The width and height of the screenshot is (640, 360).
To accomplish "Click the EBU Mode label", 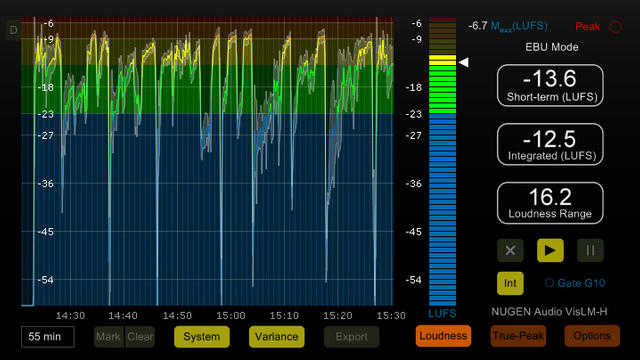I will click(x=551, y=47).
